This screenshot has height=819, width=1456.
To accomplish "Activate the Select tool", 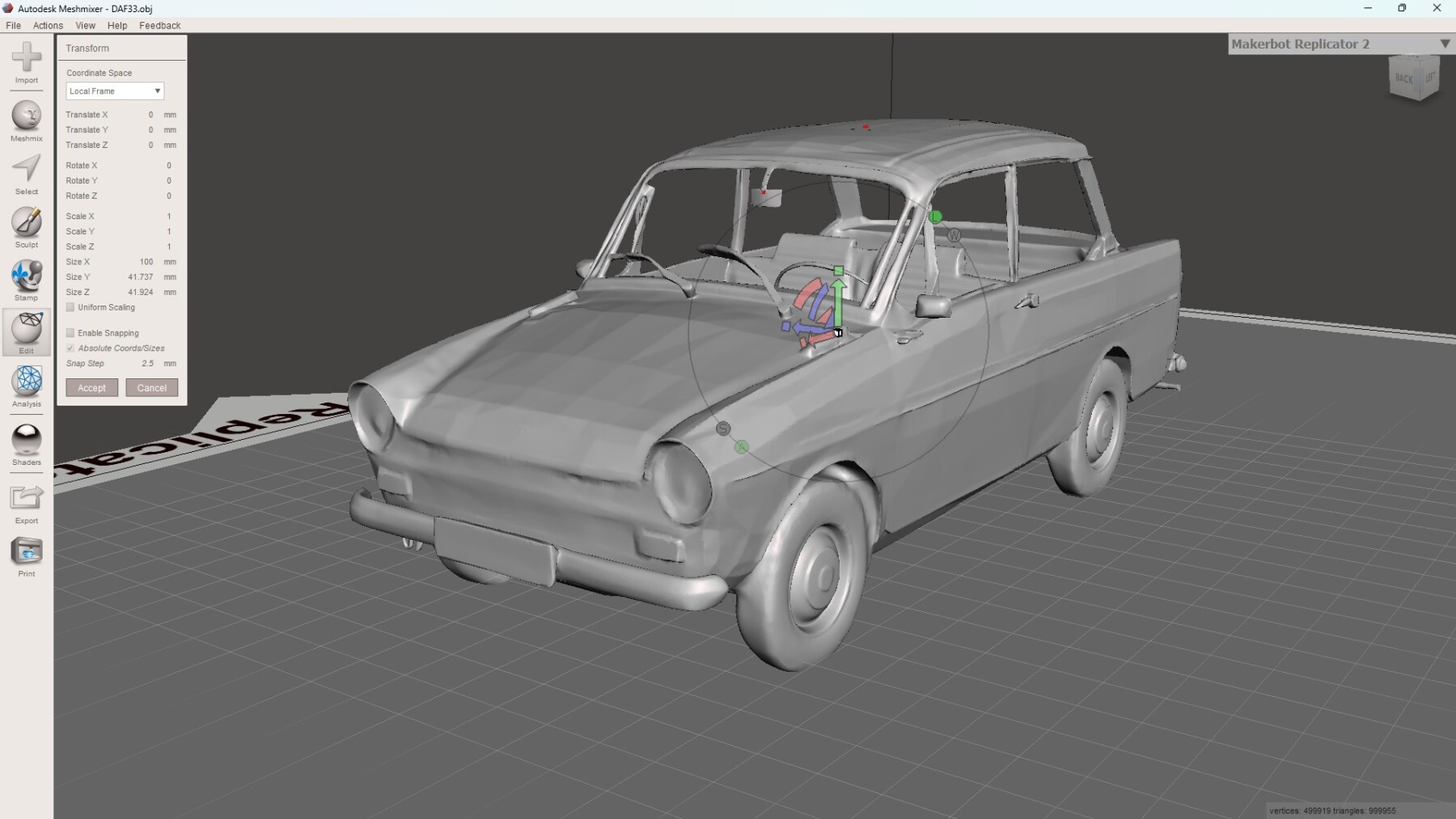I will point(27,170).
